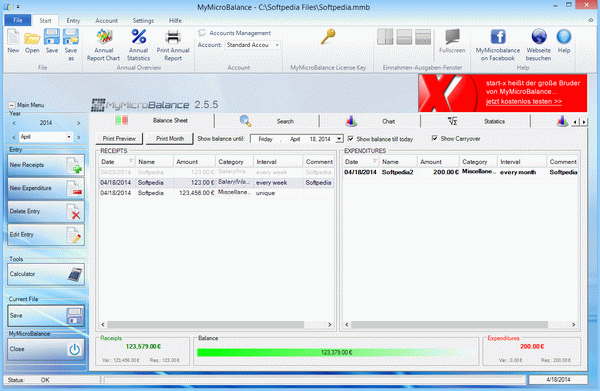600x391 pixels.
Task: Go to previous year arrow beside 2014
Action: tap(14, 123)
